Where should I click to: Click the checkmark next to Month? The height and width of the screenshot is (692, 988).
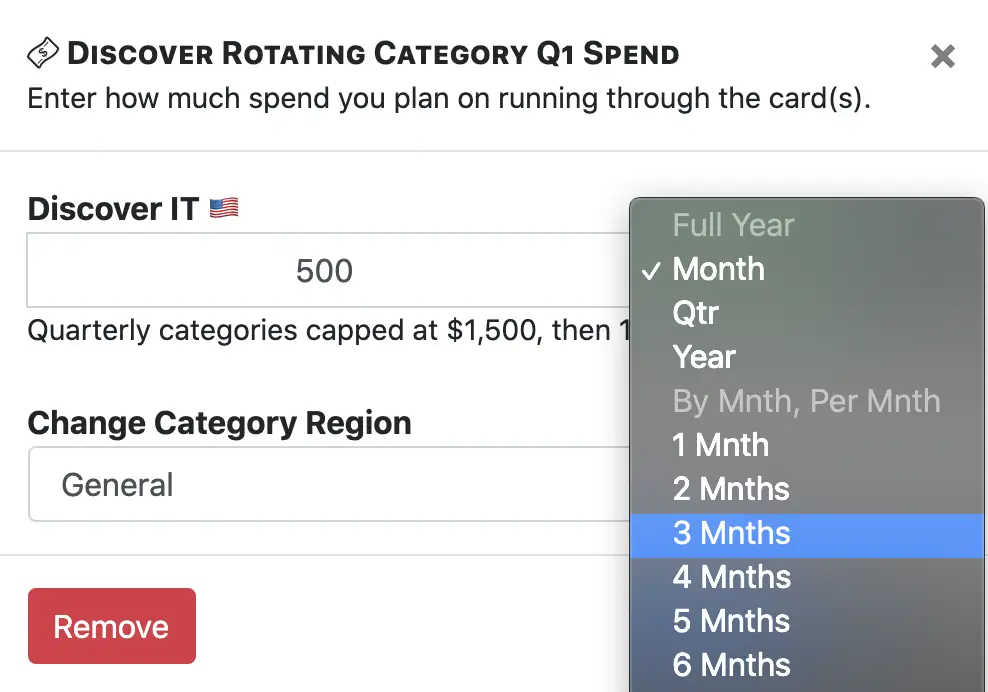point(651,270)
